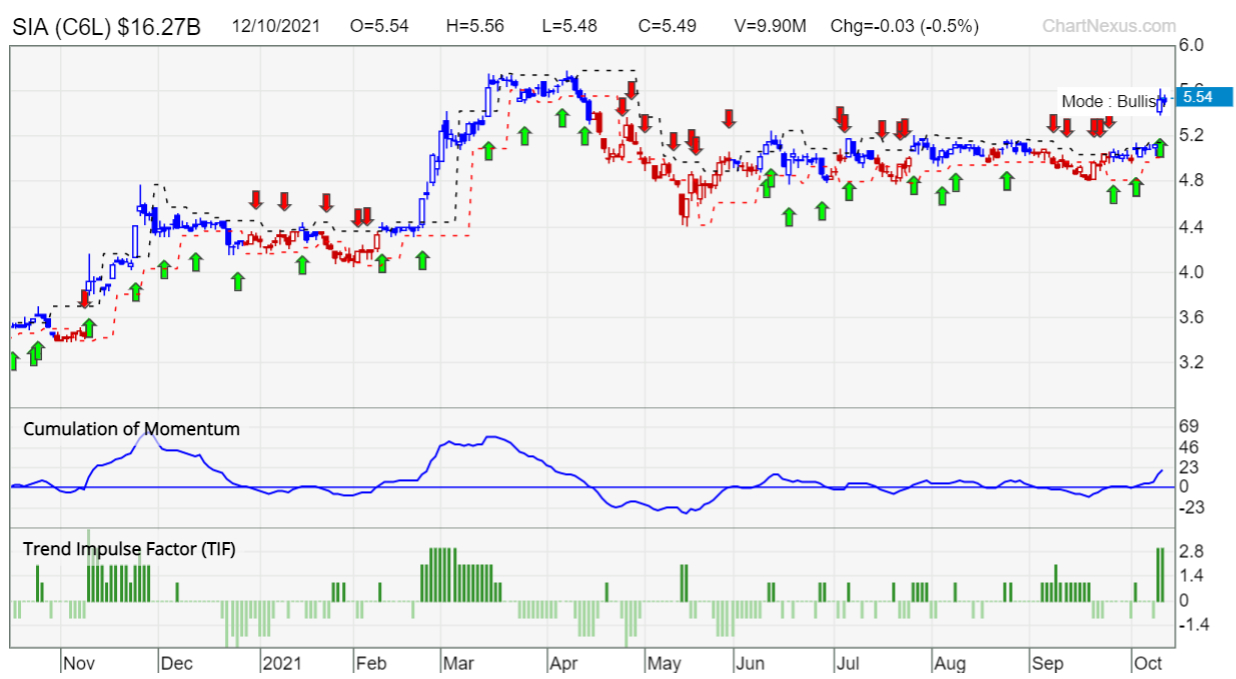Viewport: 1236px width, 679px height.
Task: Click the 4.0 price axis label
Action: pyautogui.click(x=1193, y=272)
